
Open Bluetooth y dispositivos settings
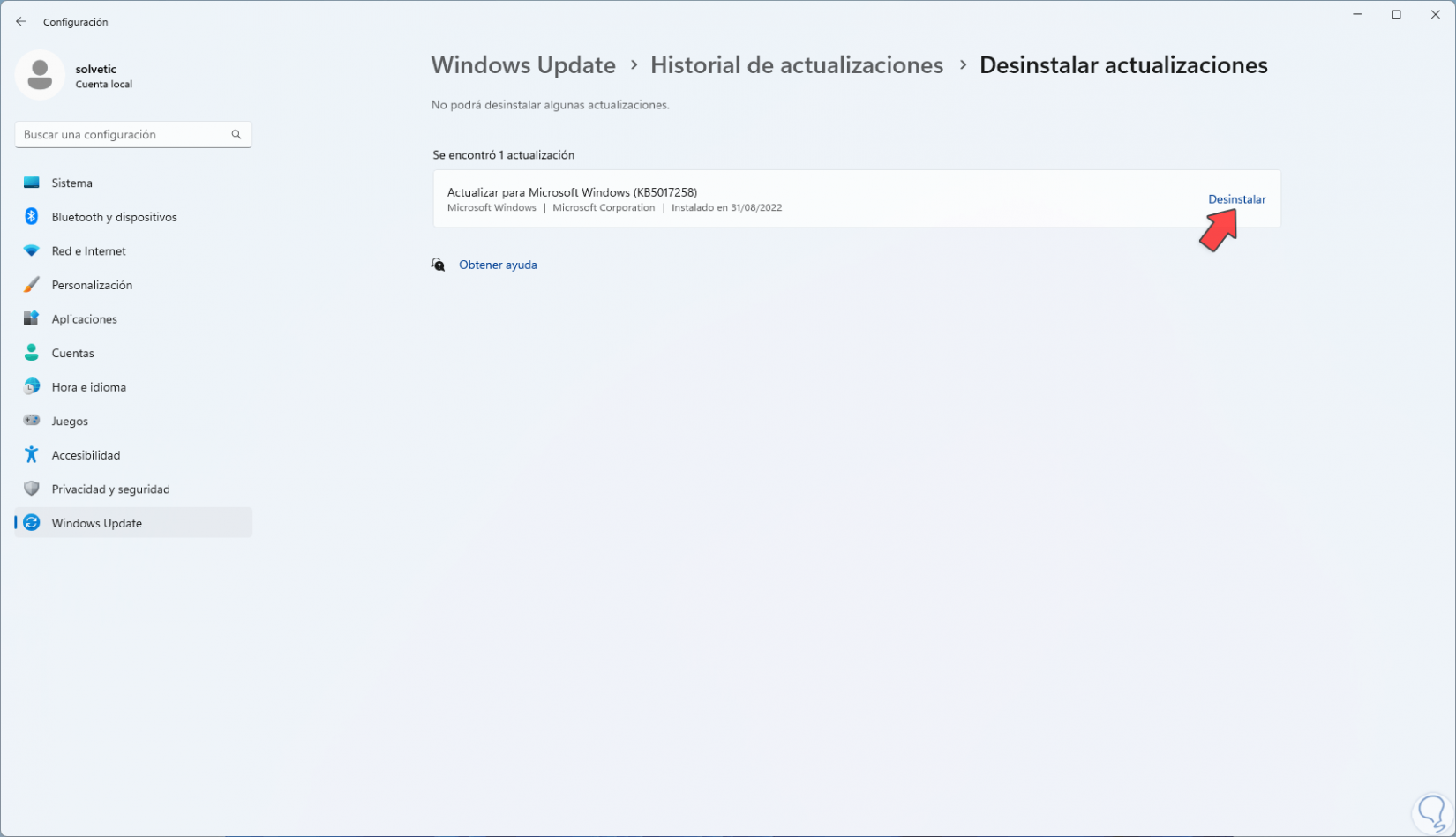pyautogui.click(x=133, y=217)
